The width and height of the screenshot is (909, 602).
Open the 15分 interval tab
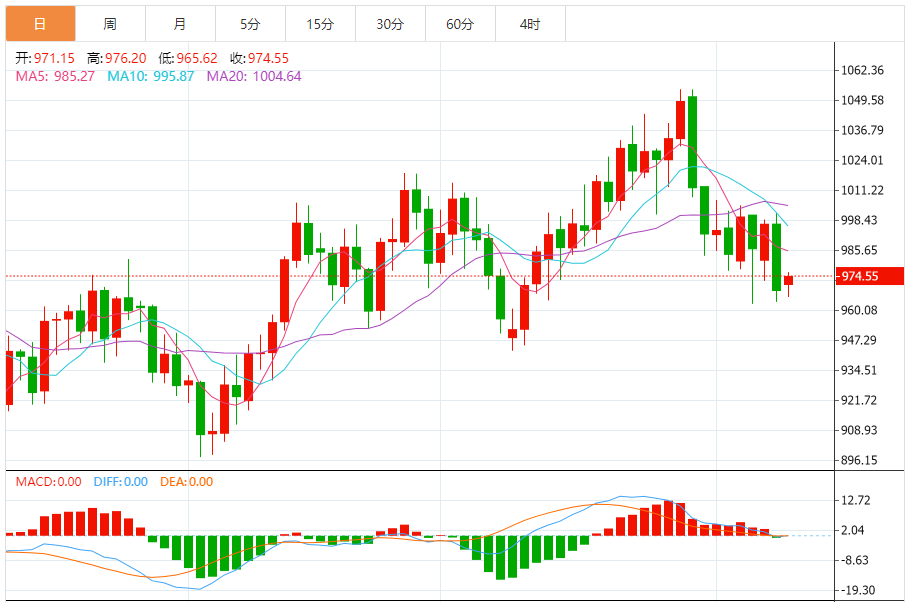click(x=321, y=24)
